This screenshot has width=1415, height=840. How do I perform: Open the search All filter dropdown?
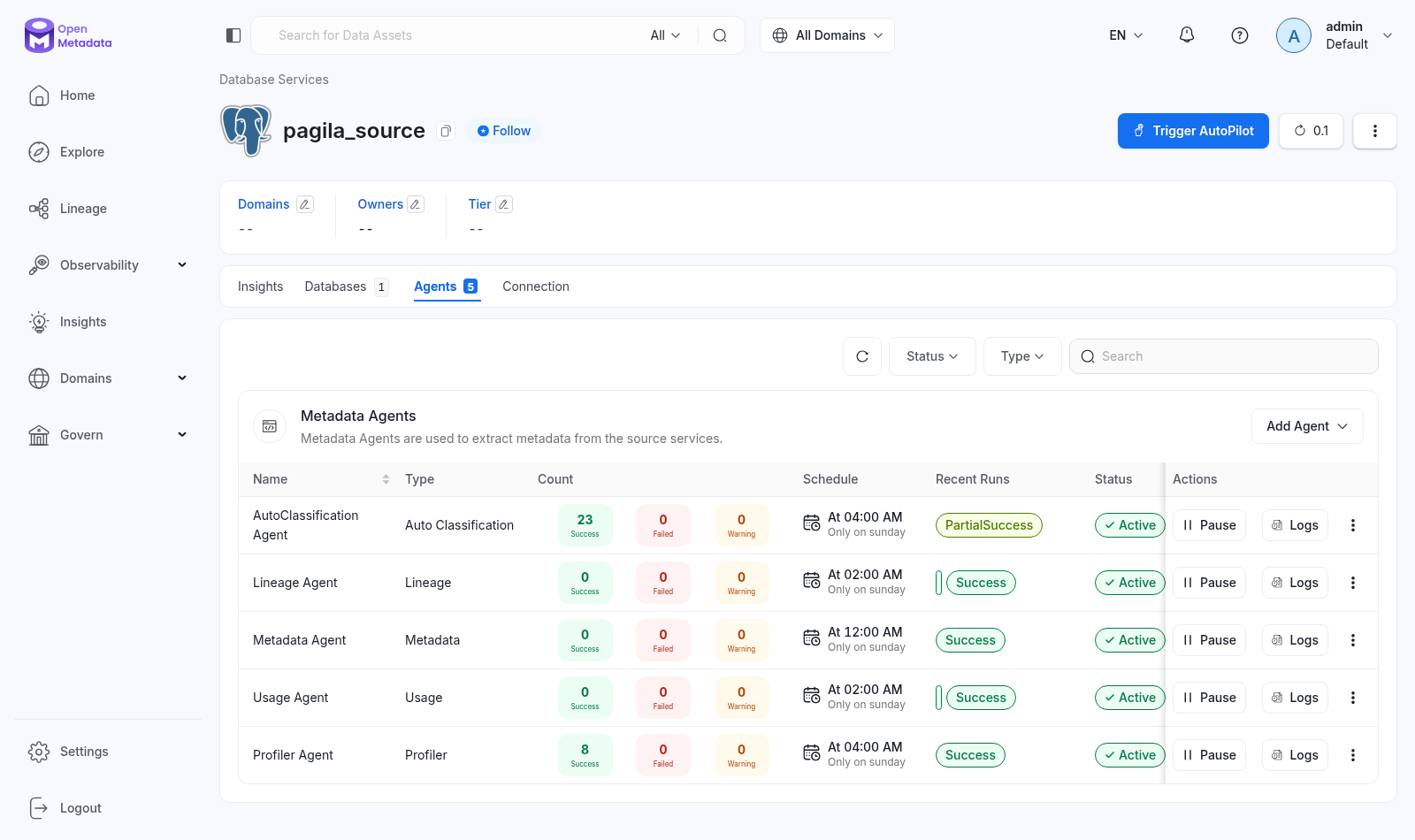coord(665,35)
